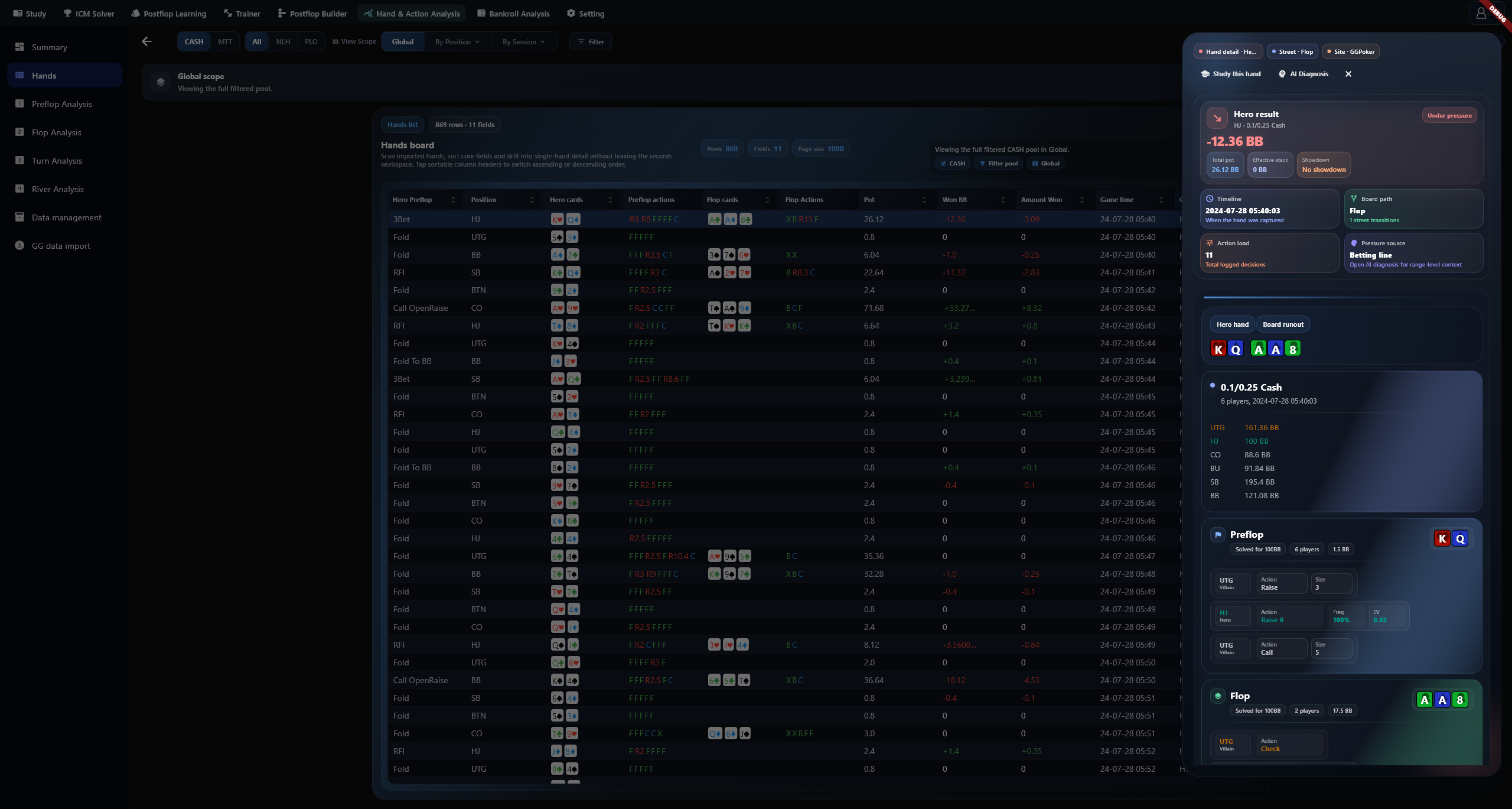Click the Board path branch icon
This screenshot has height=809, width=1512.
(x=1354, y=199)
